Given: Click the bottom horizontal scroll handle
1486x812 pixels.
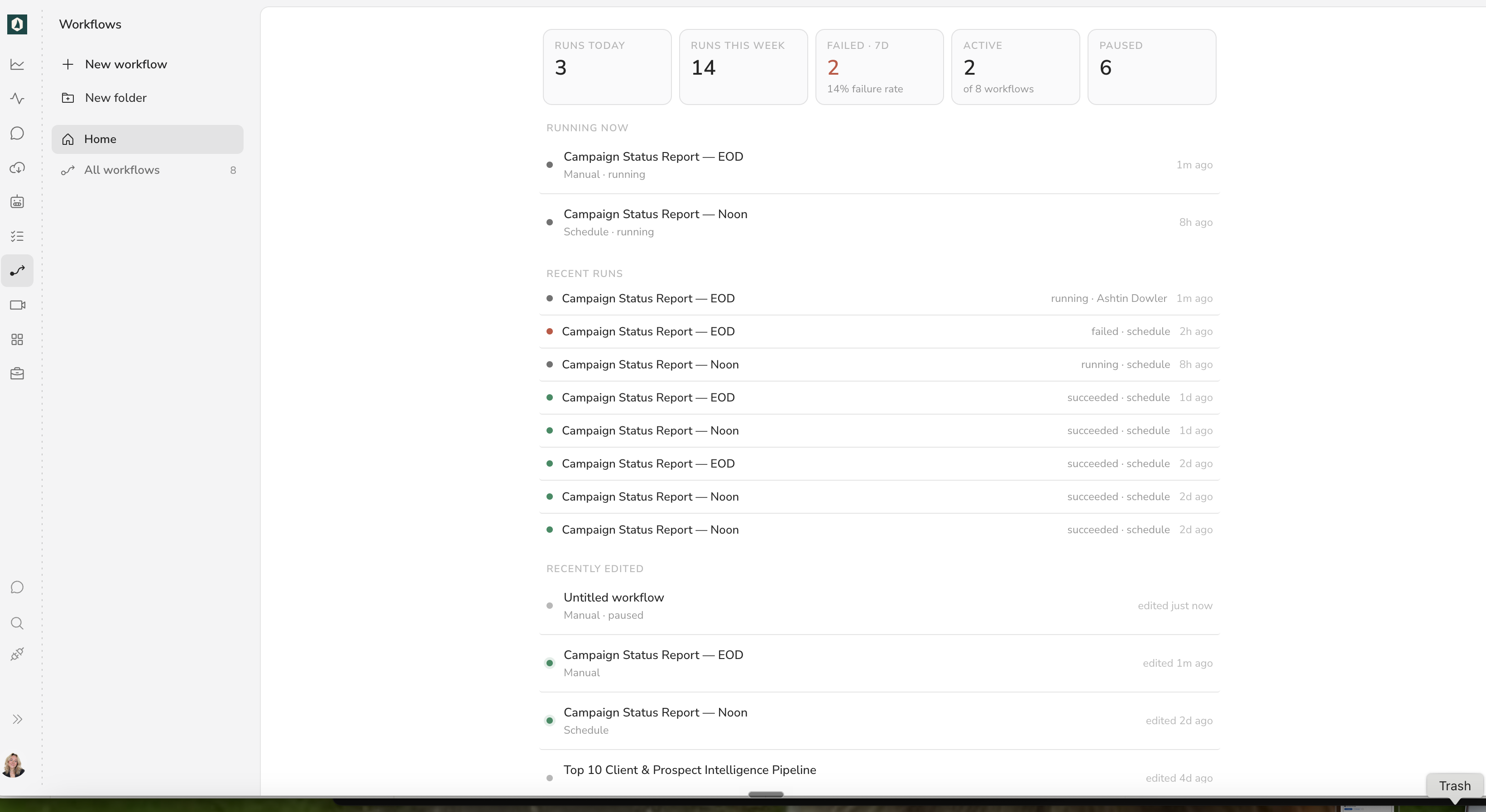Looking at the screenshot, I should [766, 794].
